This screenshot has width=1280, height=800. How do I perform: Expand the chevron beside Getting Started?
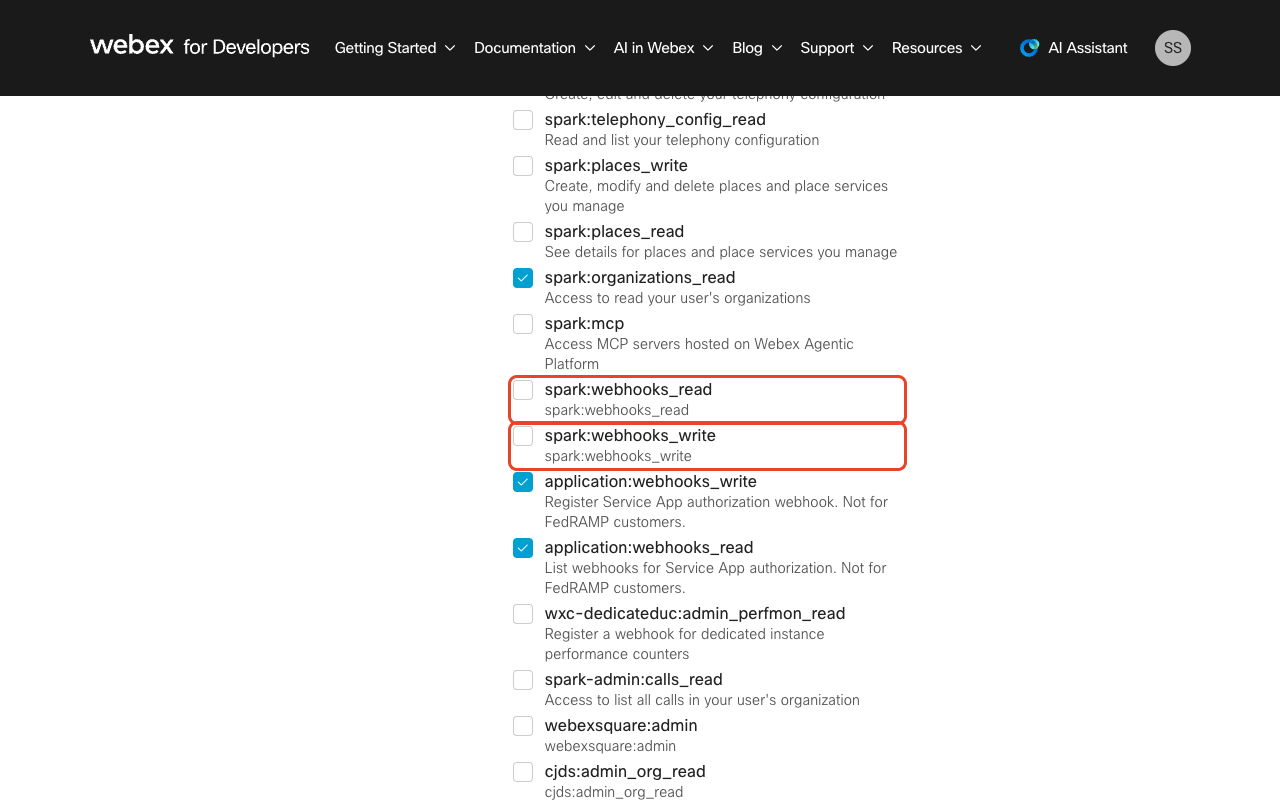coord(450,48)
